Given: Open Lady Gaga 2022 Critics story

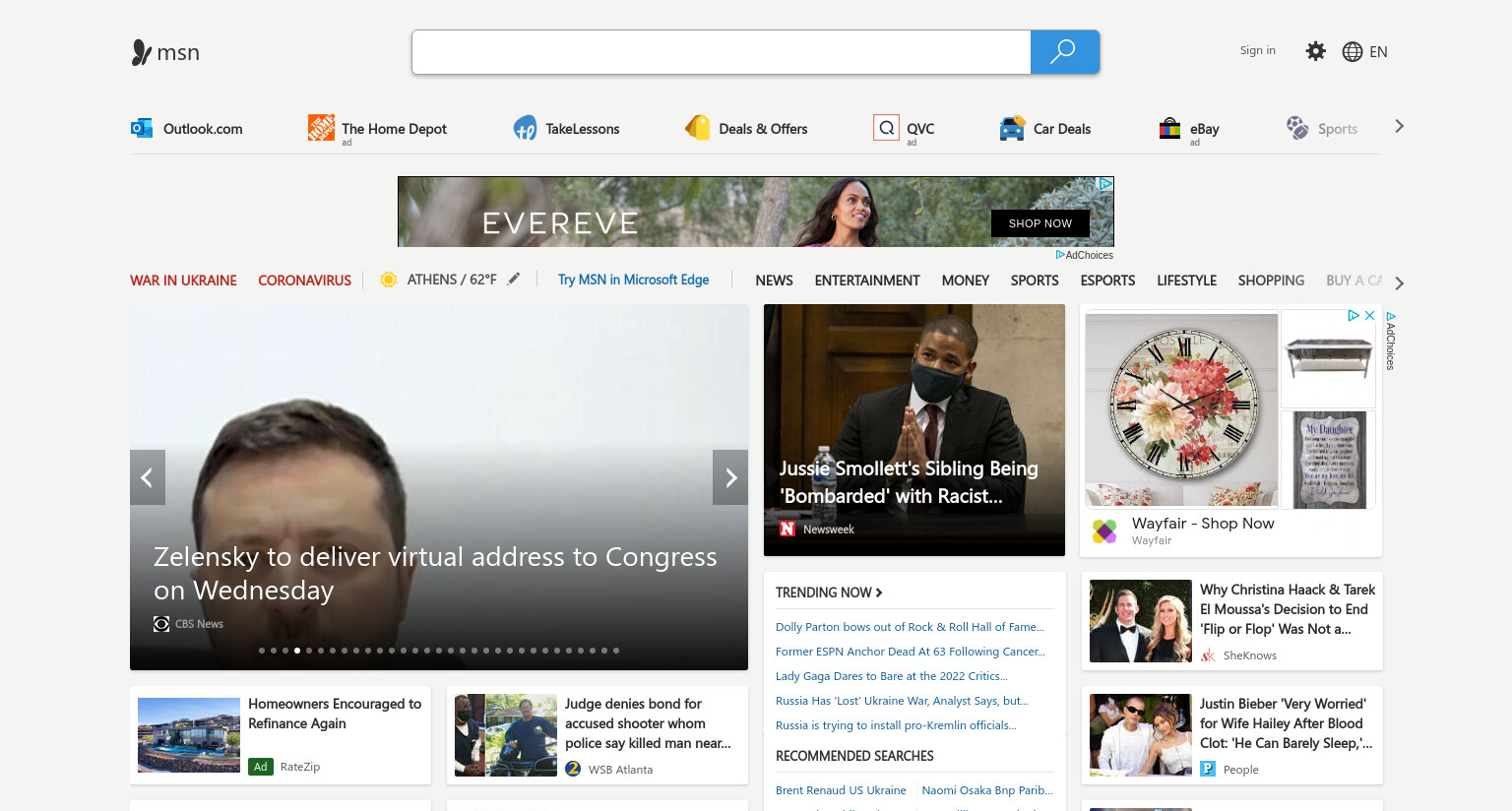Looking at the screenshot, I should [892, 676].
